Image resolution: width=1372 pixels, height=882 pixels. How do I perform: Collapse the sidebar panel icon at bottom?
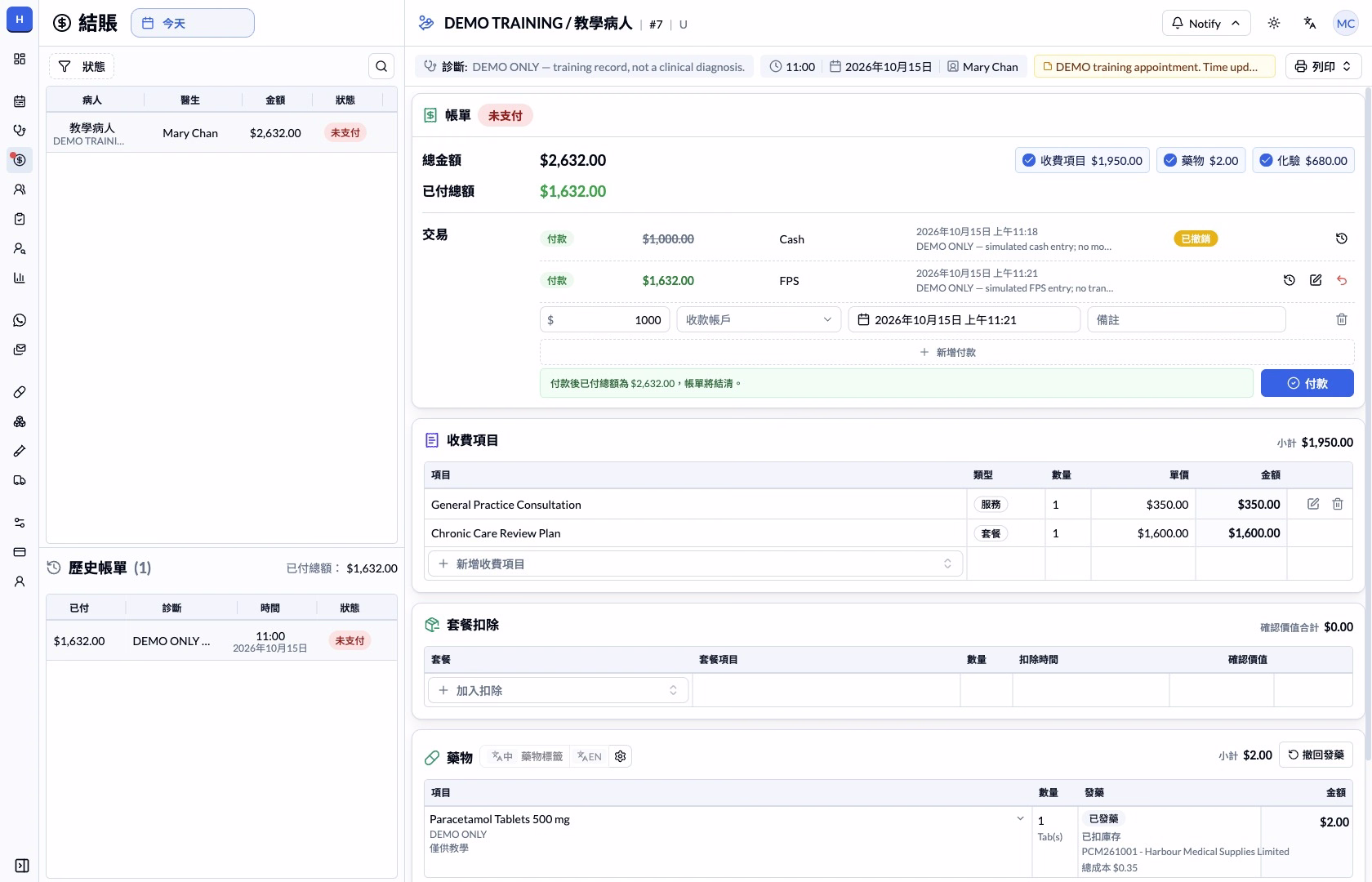(22, 866)
